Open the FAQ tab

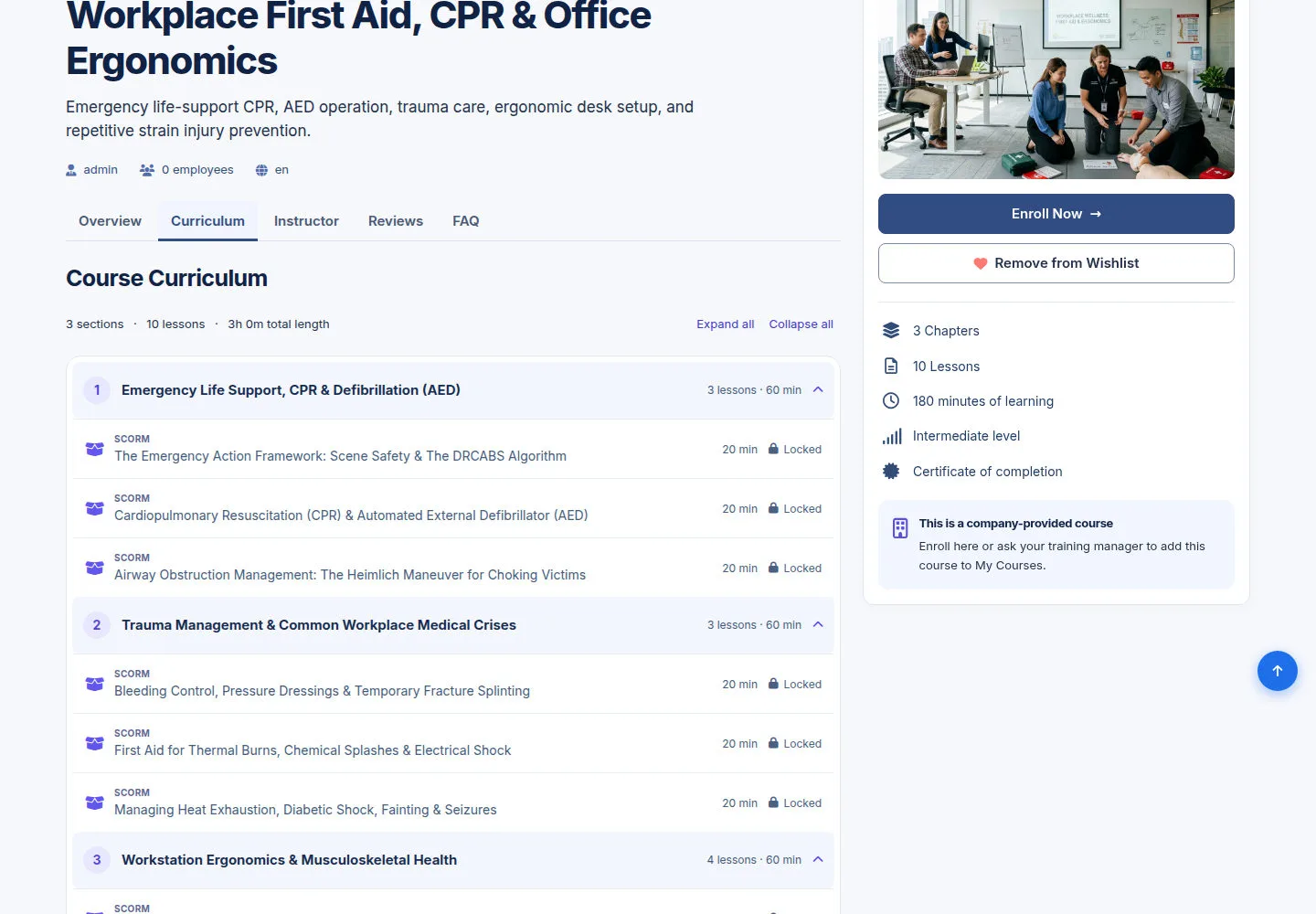pyautogui.click(x=466, y=221)
